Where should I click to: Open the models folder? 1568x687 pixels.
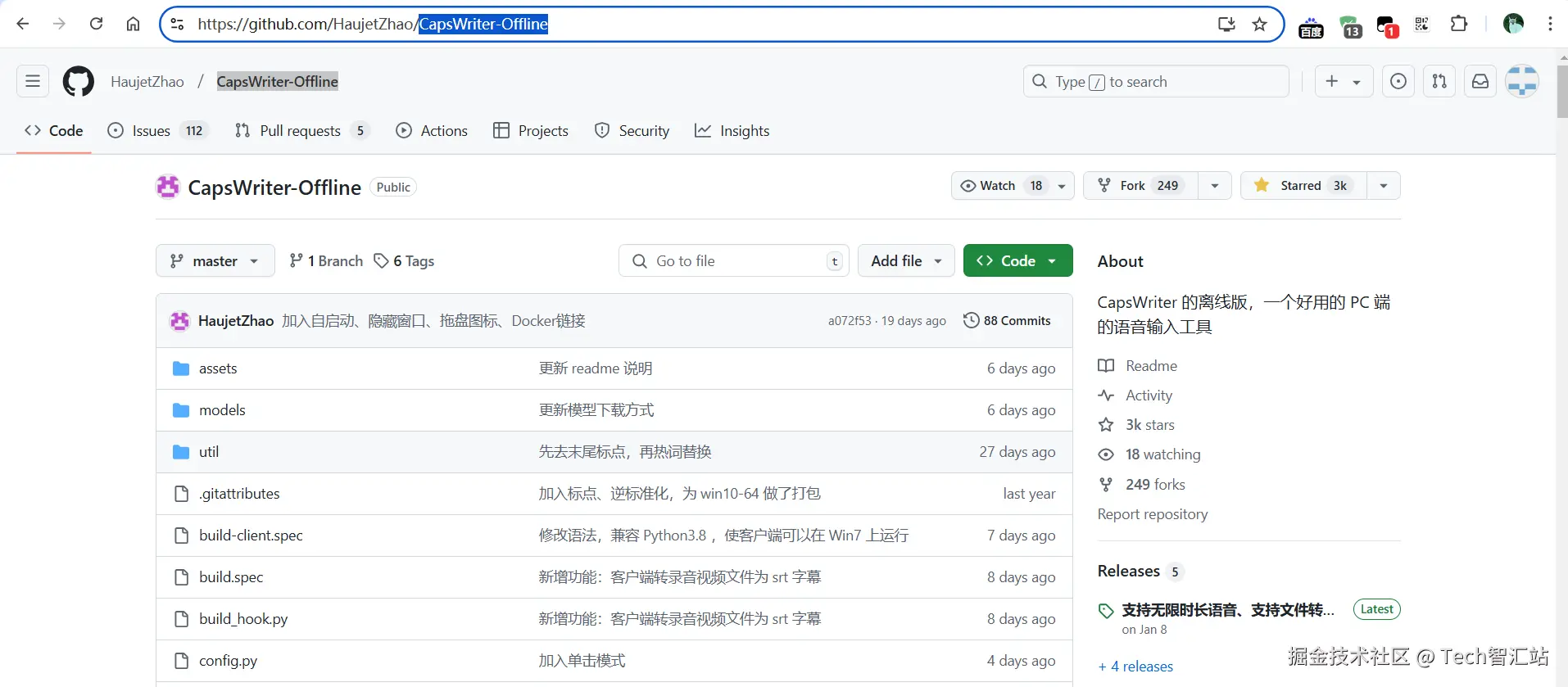222,410
